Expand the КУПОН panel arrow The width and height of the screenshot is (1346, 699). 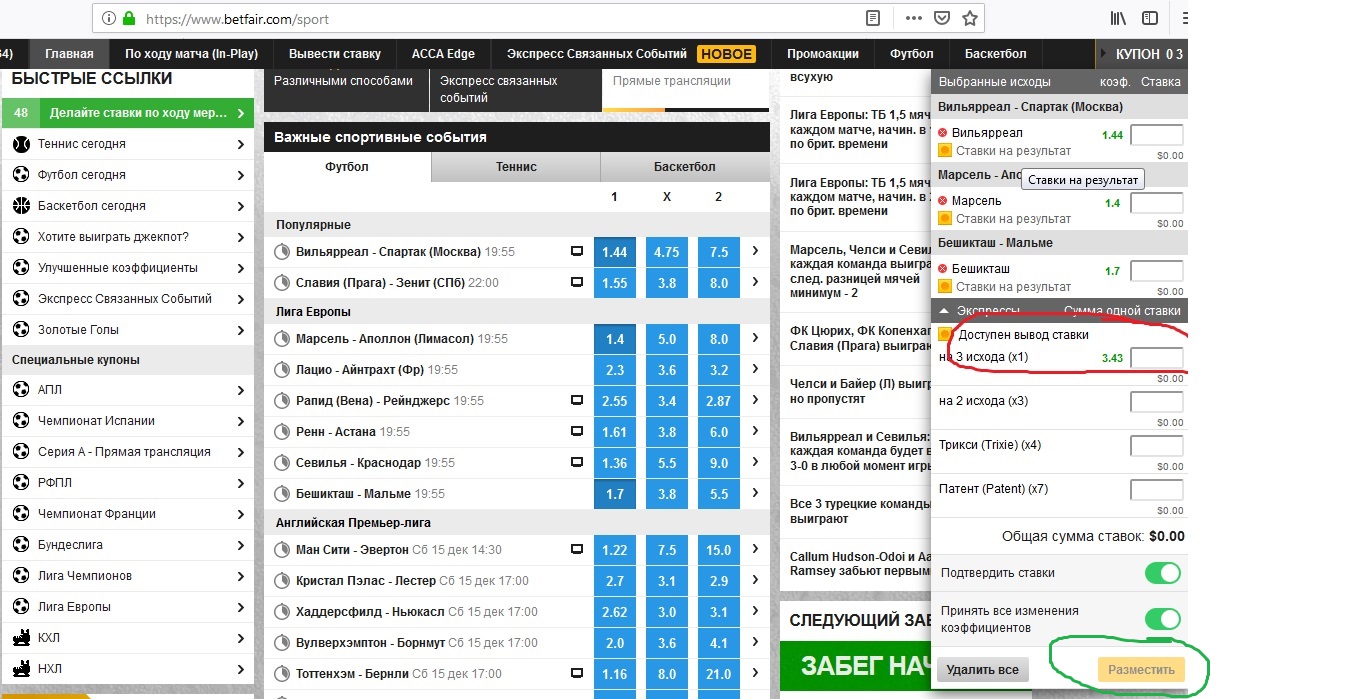click(x=1105, y=54)
